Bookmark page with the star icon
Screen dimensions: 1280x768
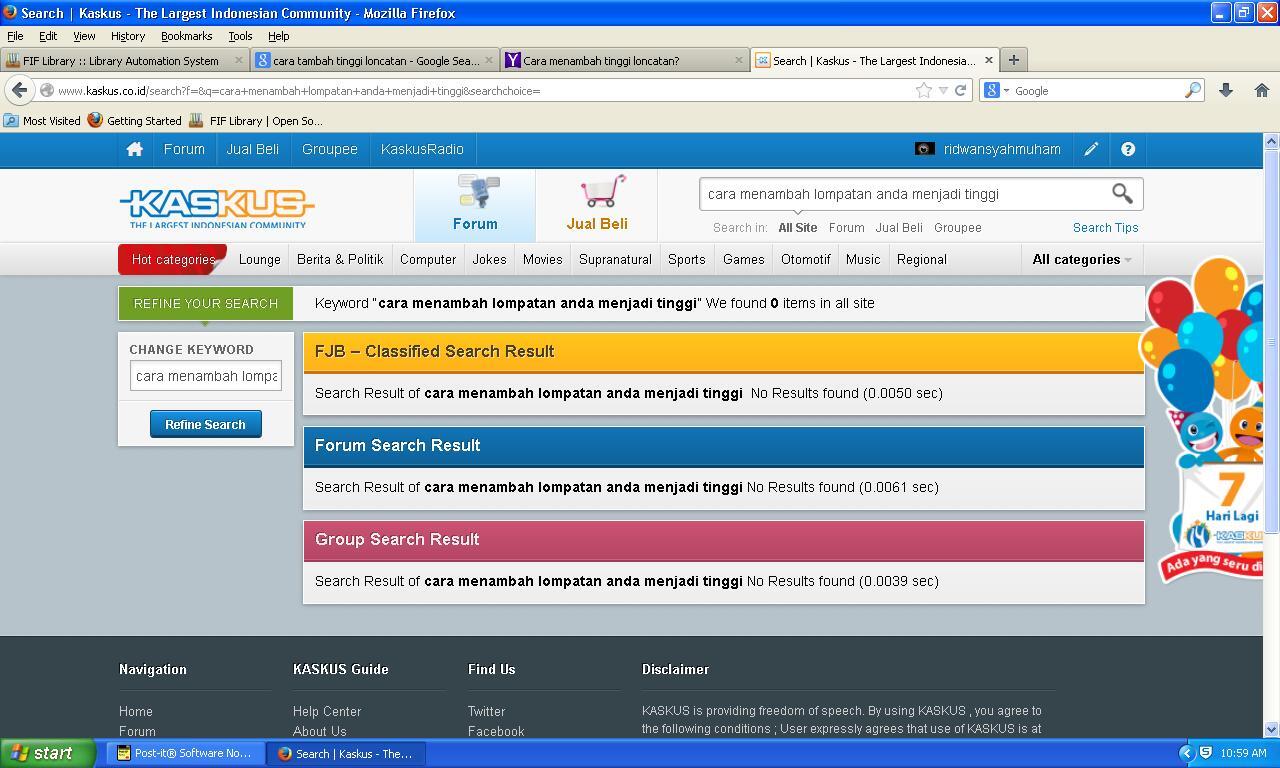[923, 90]
